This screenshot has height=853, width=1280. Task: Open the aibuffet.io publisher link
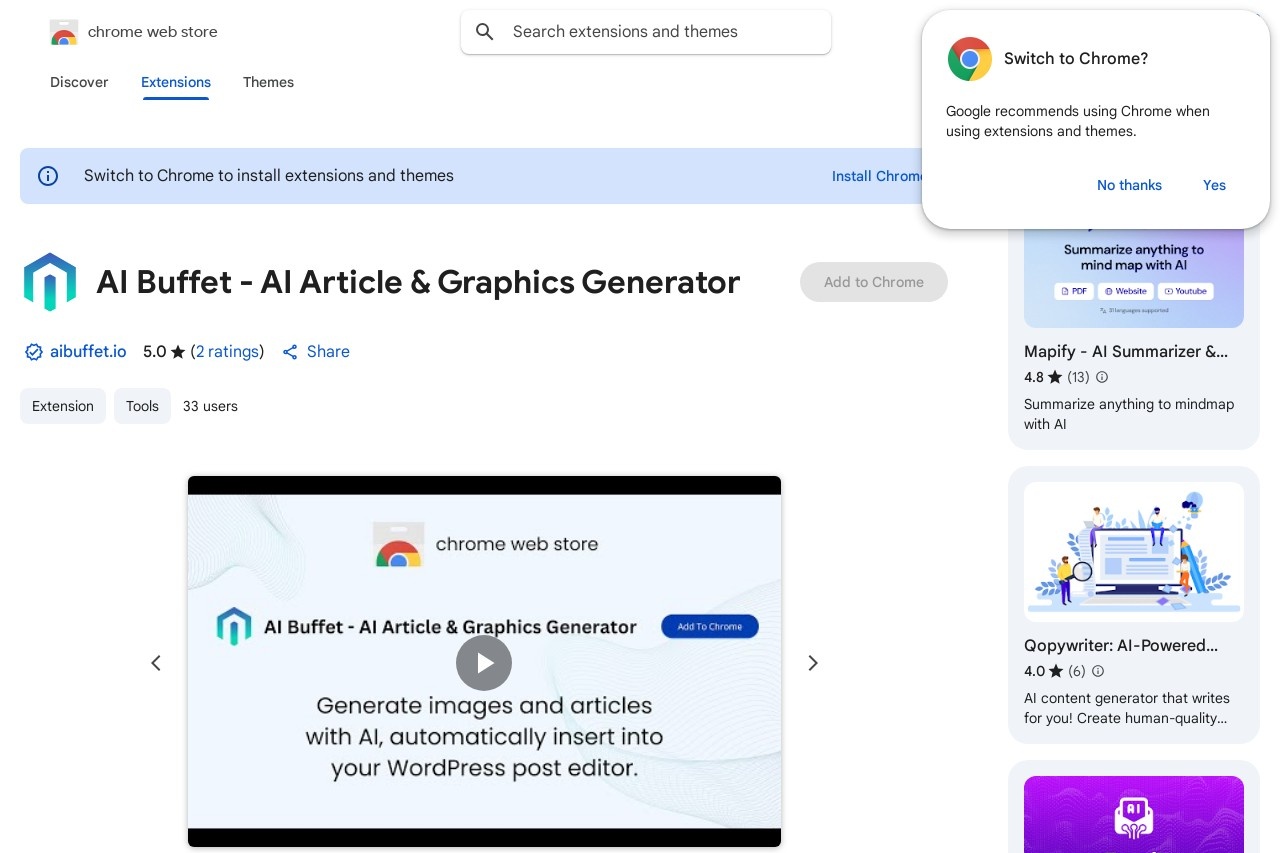tap(88, 352)
